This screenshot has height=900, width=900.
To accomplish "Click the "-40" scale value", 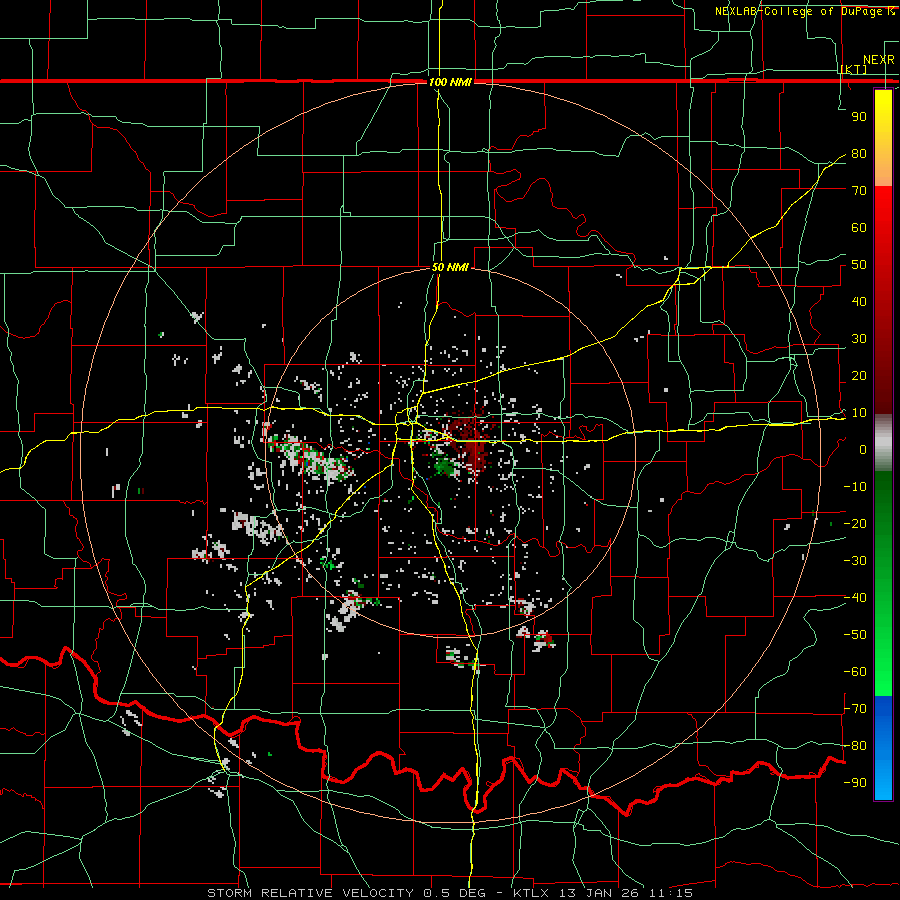I will coord(855,598).
